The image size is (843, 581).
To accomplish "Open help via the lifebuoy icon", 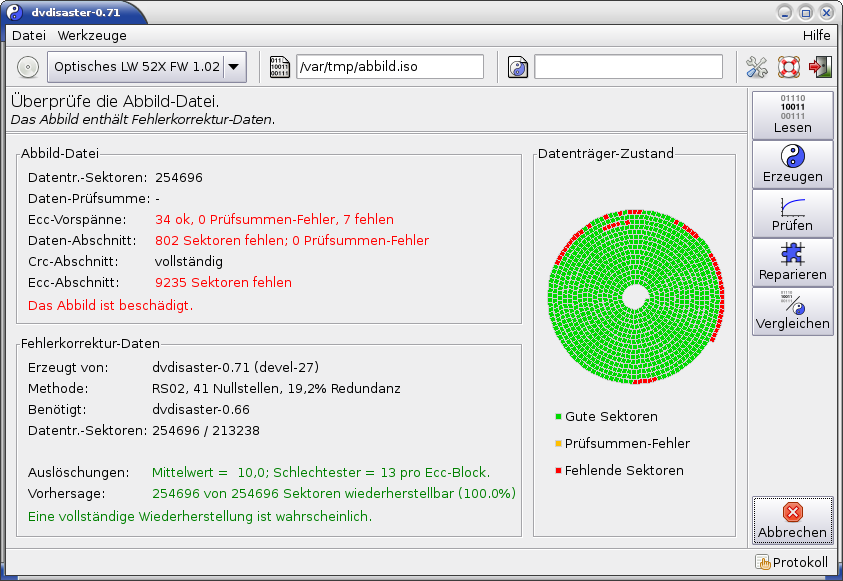I will [x=789, y=67].
